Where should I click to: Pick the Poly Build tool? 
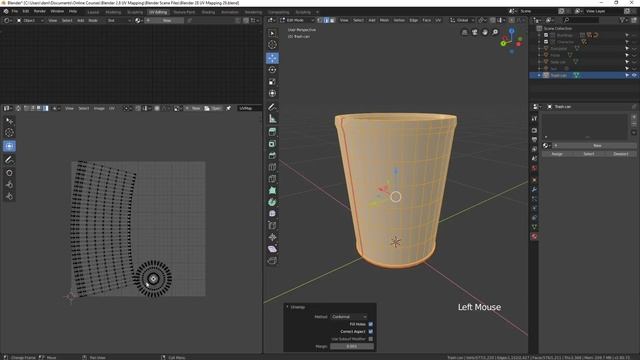[272, 191]
